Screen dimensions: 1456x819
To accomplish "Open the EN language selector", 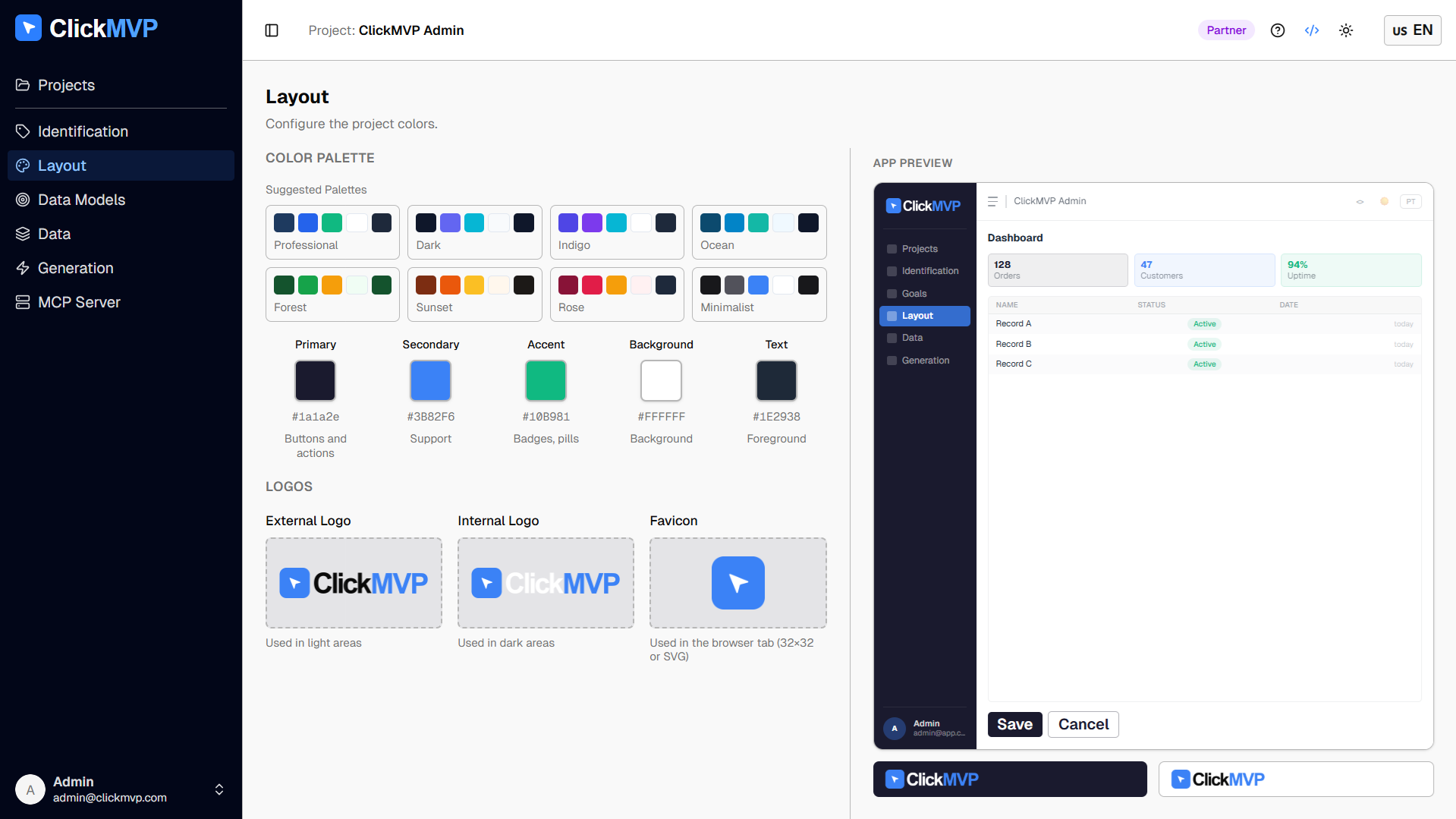I will [1412, 30].
